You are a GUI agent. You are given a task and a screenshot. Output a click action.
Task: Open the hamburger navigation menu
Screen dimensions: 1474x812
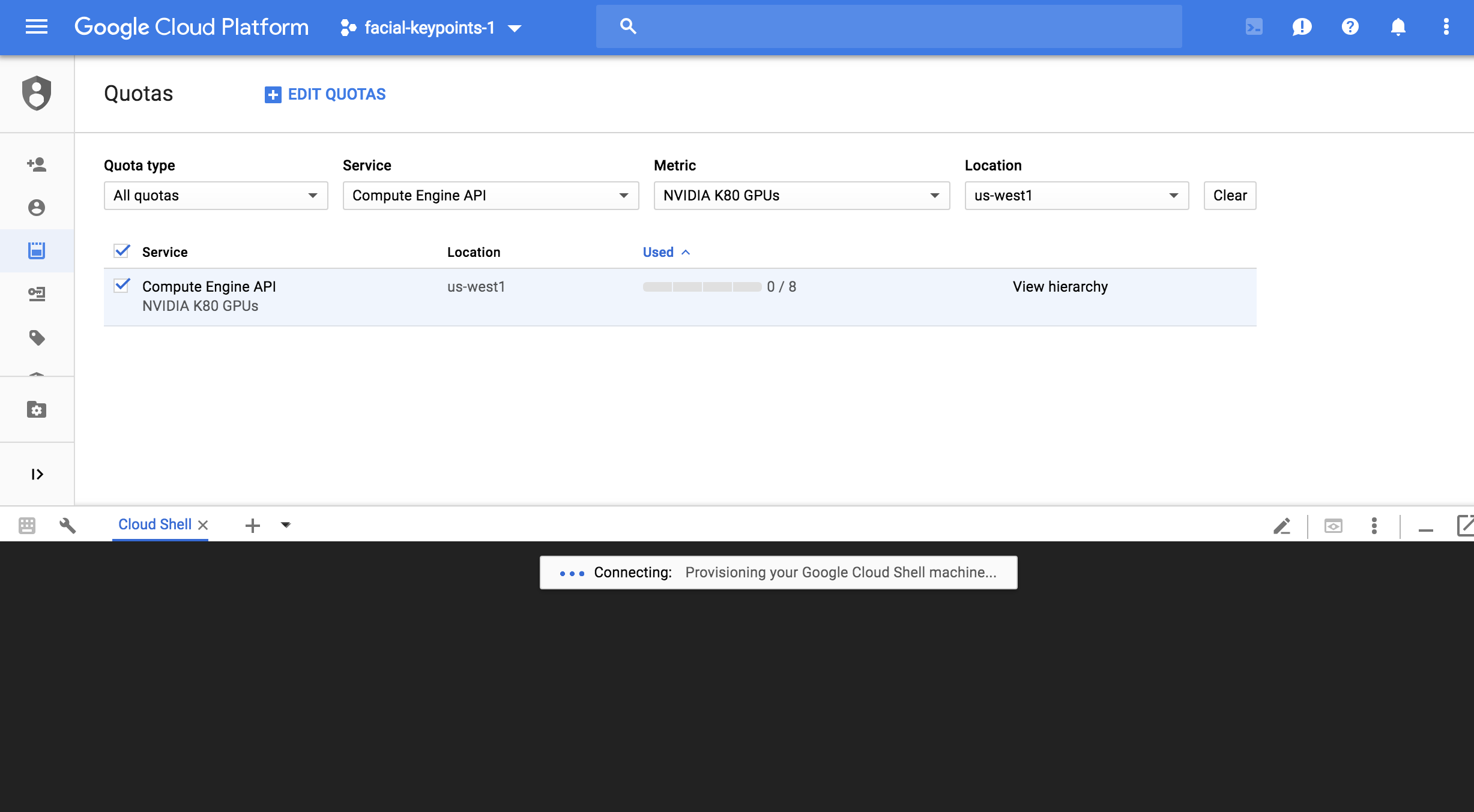36,26
